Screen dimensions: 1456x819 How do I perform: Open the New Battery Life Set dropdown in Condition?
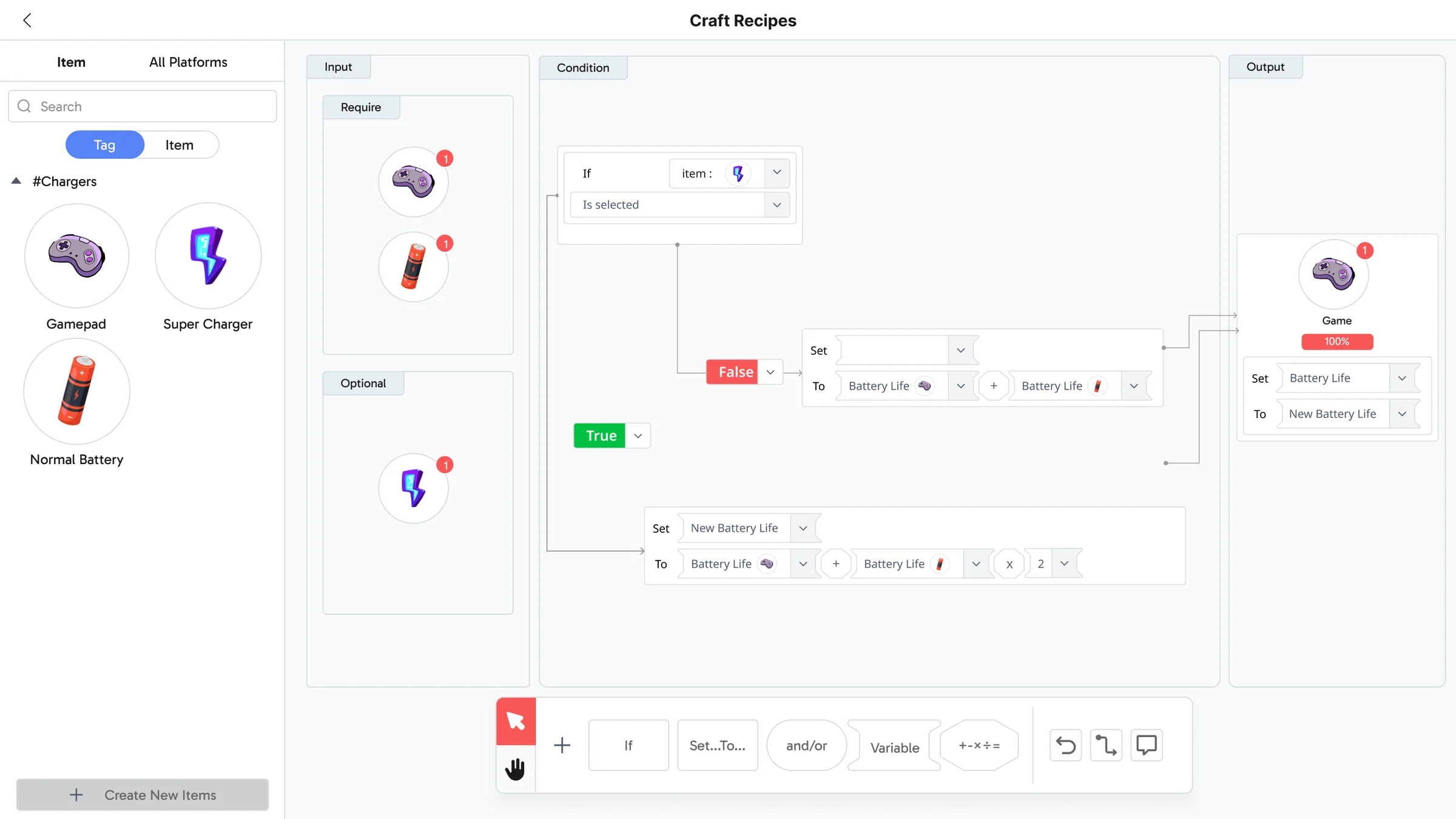click(803, 528)
